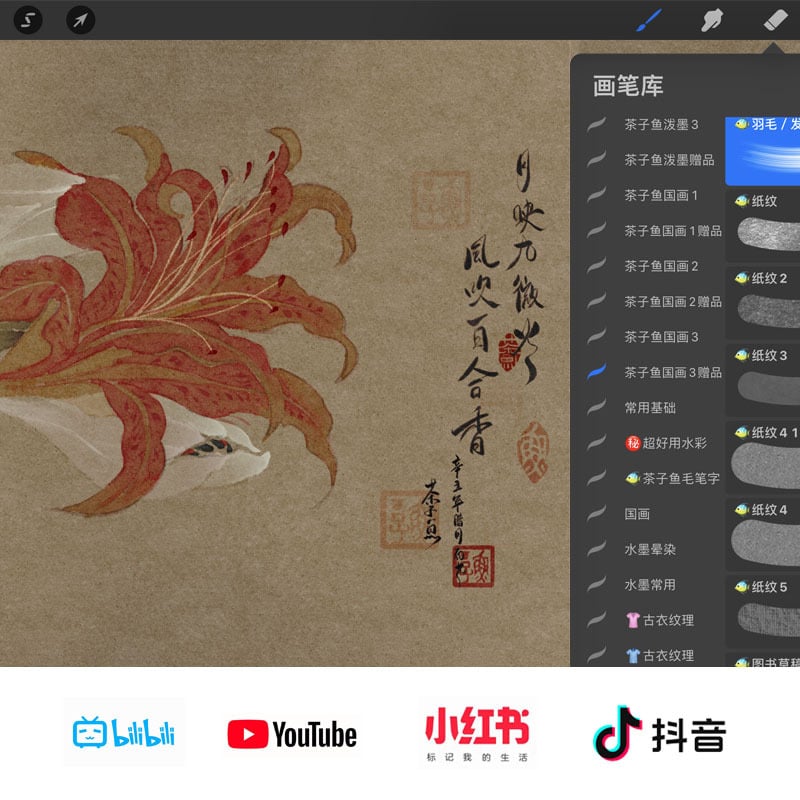Click the blue stroke icon beside 茶子鱼国画 3 赠品
Viewport: 800px width, 800px height.
[596, 372]
